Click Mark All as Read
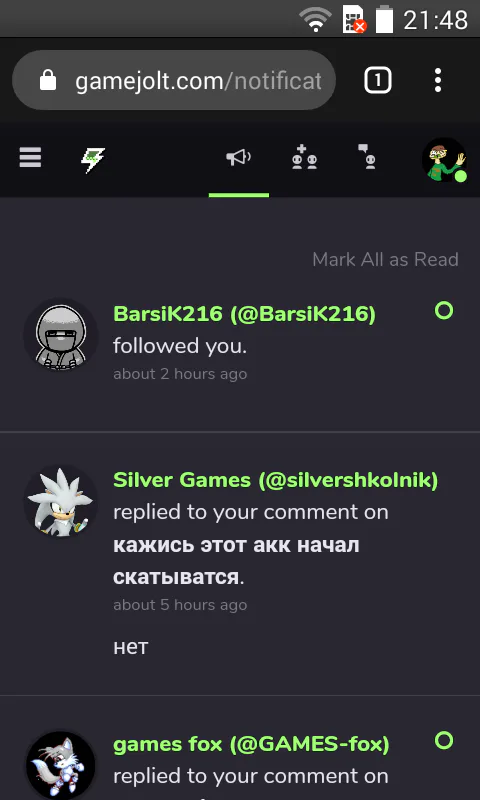 click(x=385, y=259)
